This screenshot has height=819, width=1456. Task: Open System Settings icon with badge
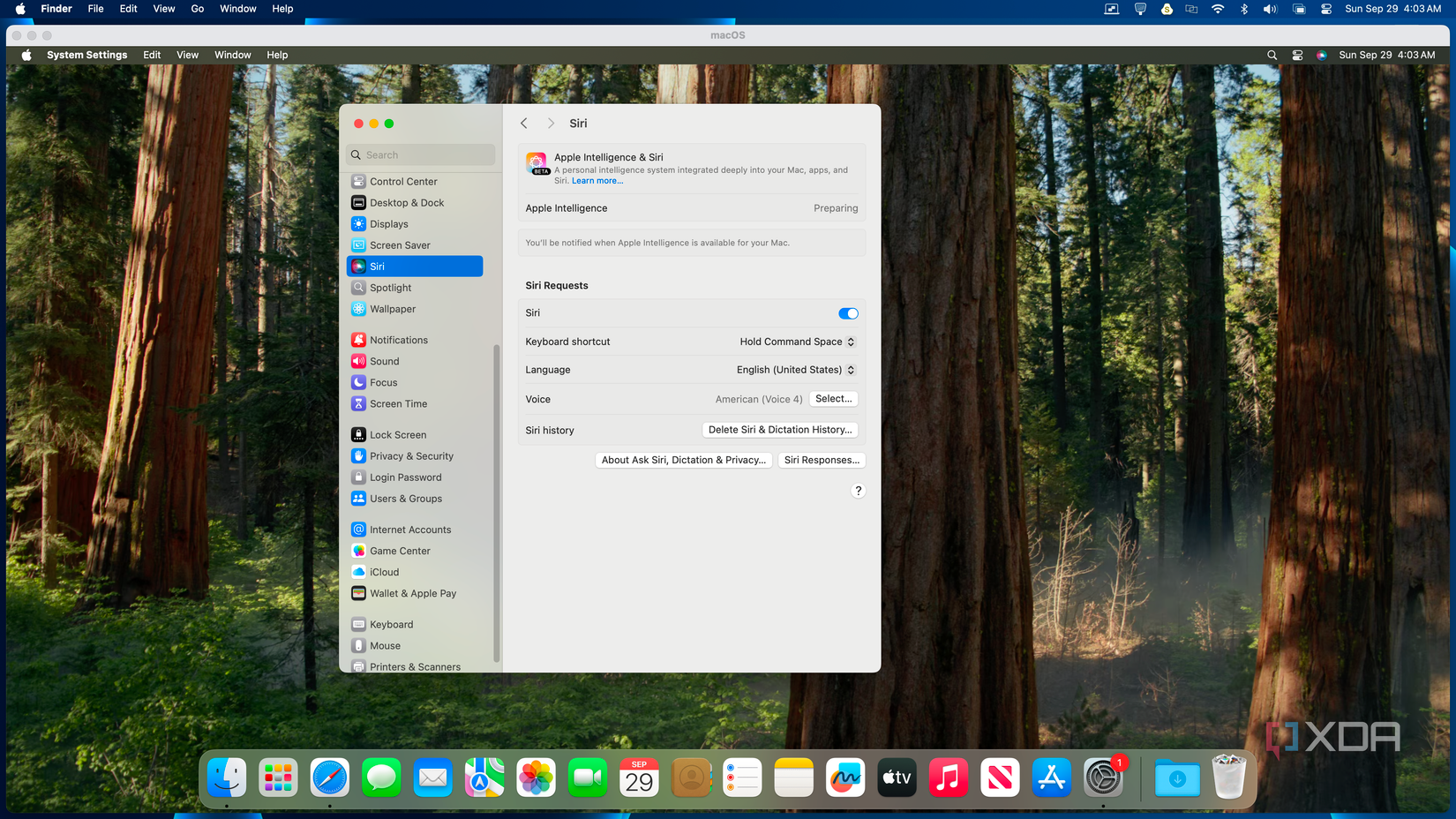coord(1103,778)
